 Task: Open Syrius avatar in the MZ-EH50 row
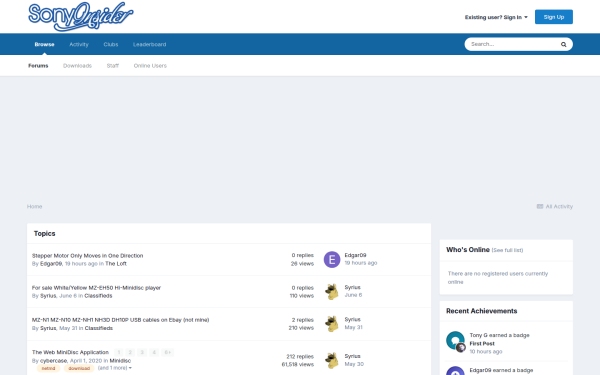click(332, 292)
